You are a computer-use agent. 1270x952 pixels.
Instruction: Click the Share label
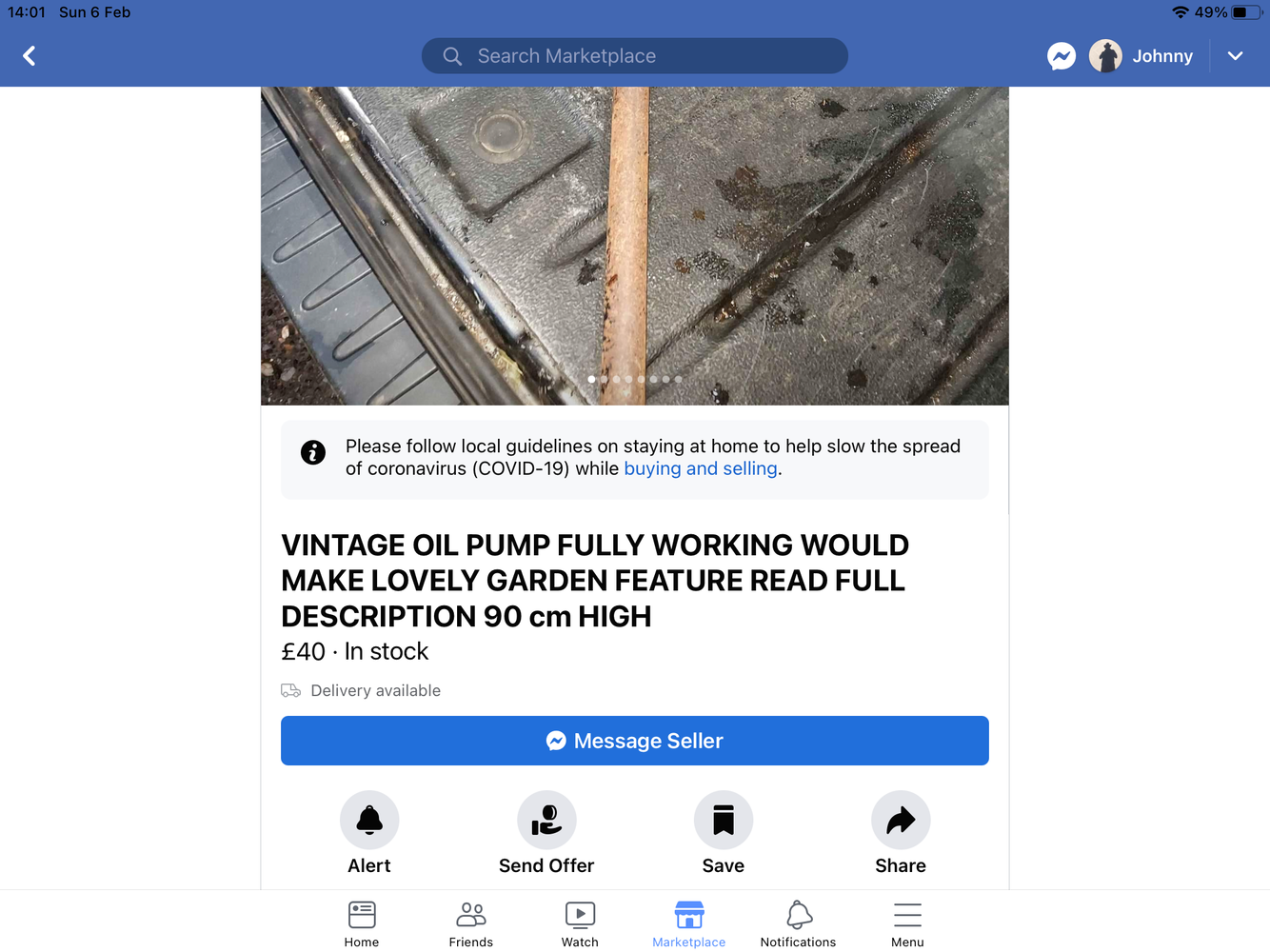901,865
